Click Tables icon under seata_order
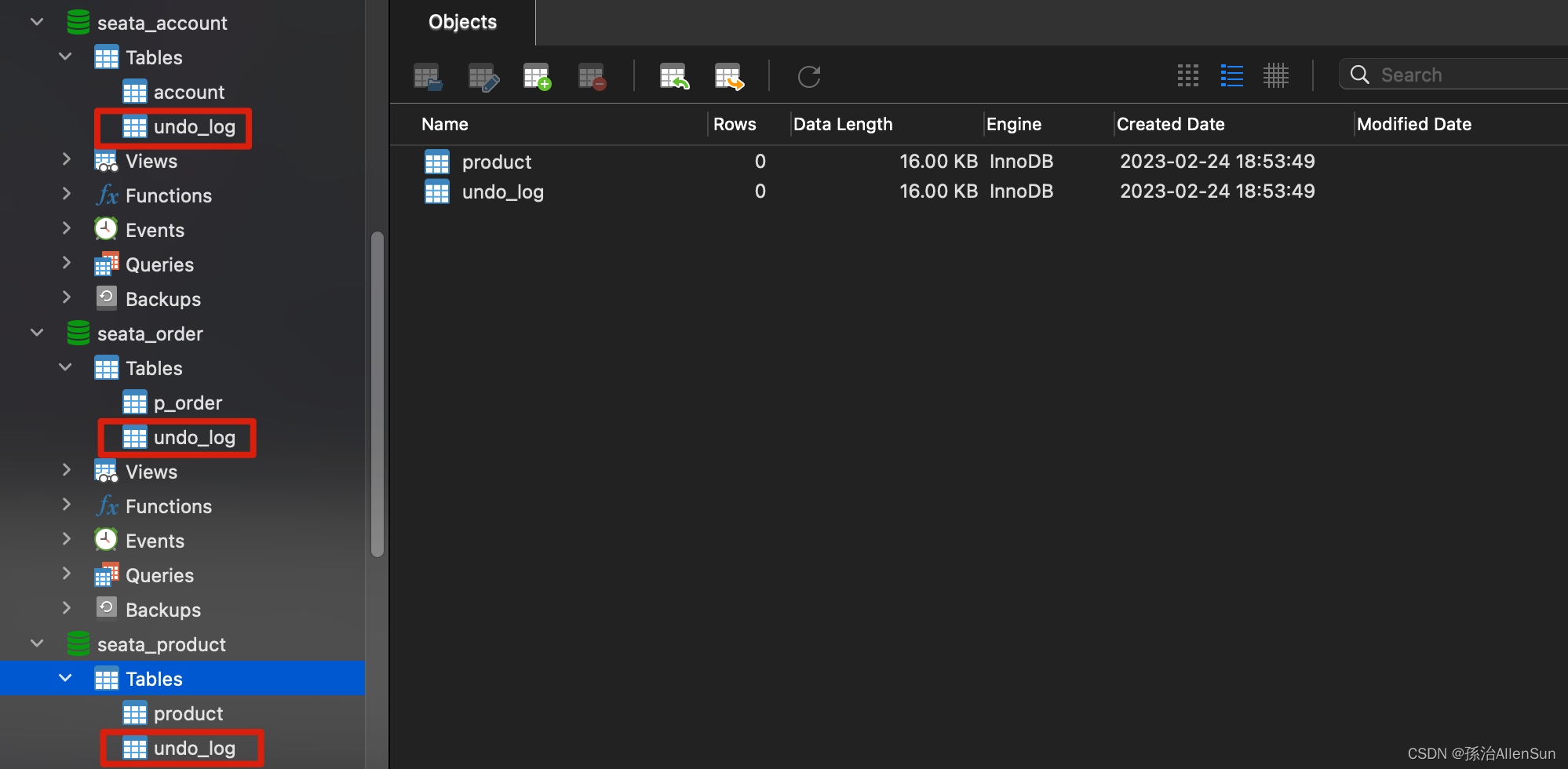Image resolution: width=1568 pixels, height=769 pixels. coord(107,368)
